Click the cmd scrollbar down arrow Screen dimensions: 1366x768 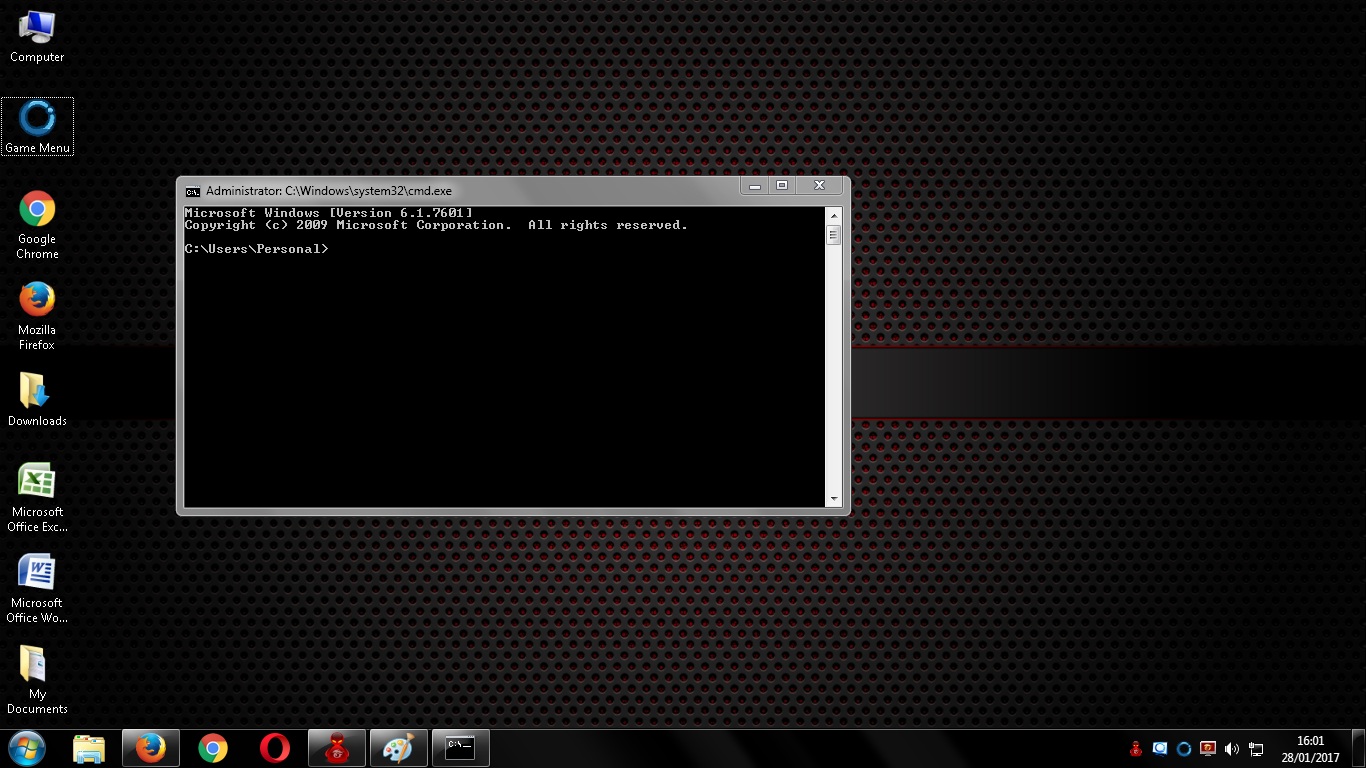(x=833, y=498)
